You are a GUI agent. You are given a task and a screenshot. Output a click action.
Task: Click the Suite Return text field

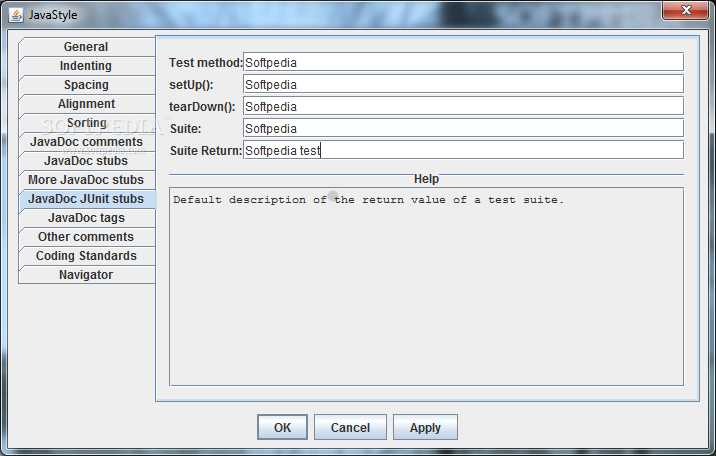pos(463,150)
